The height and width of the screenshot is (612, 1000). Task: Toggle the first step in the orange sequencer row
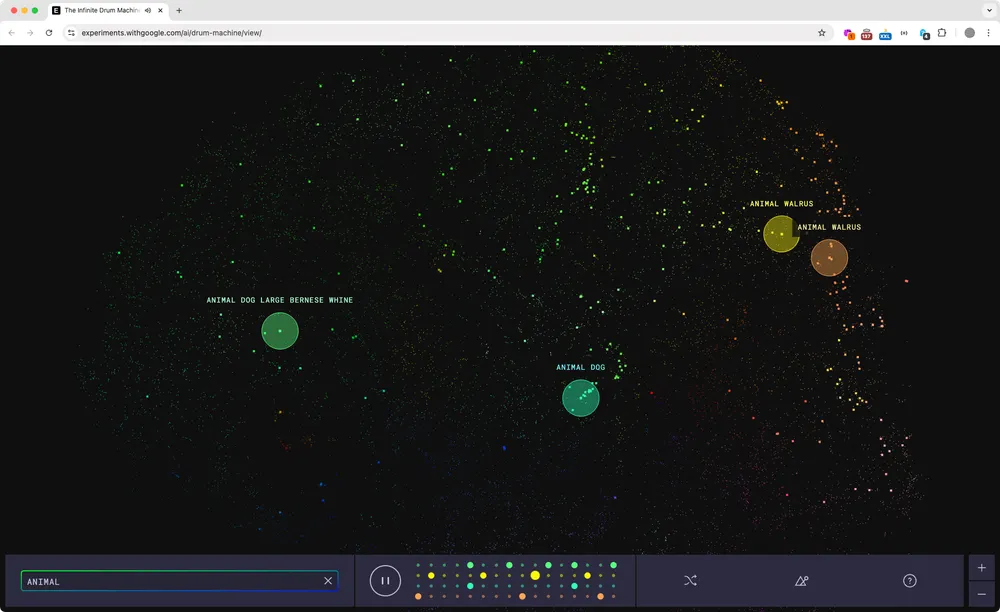[x=418, y=597]
